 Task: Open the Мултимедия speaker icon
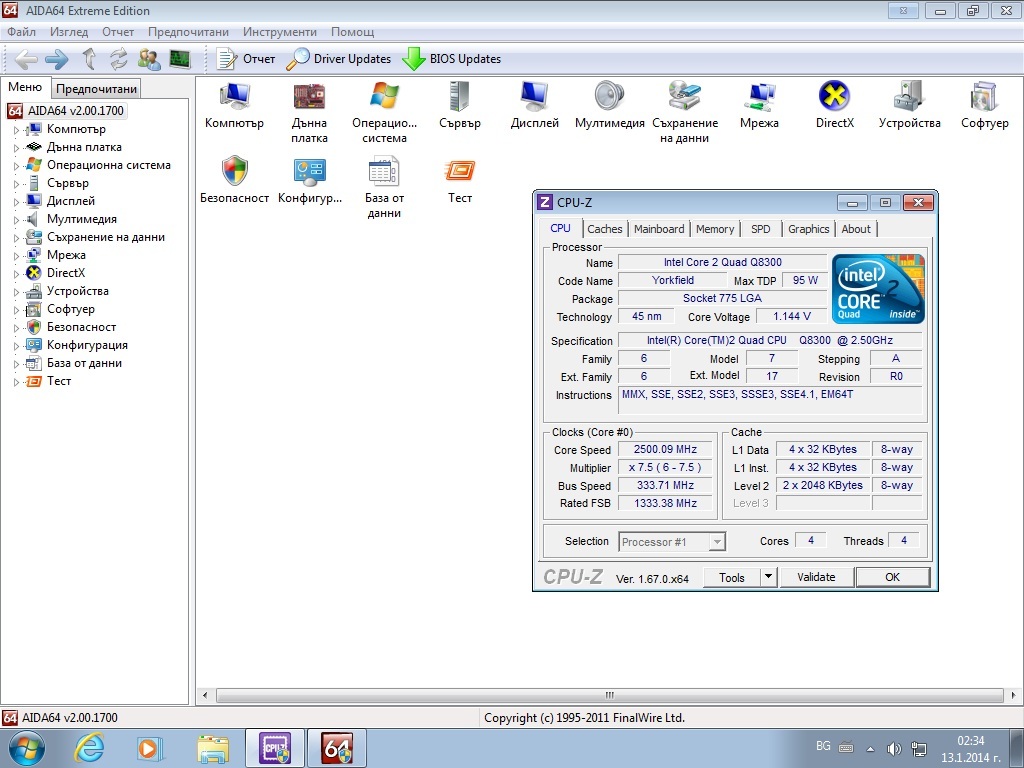click(x=609, y=96)
